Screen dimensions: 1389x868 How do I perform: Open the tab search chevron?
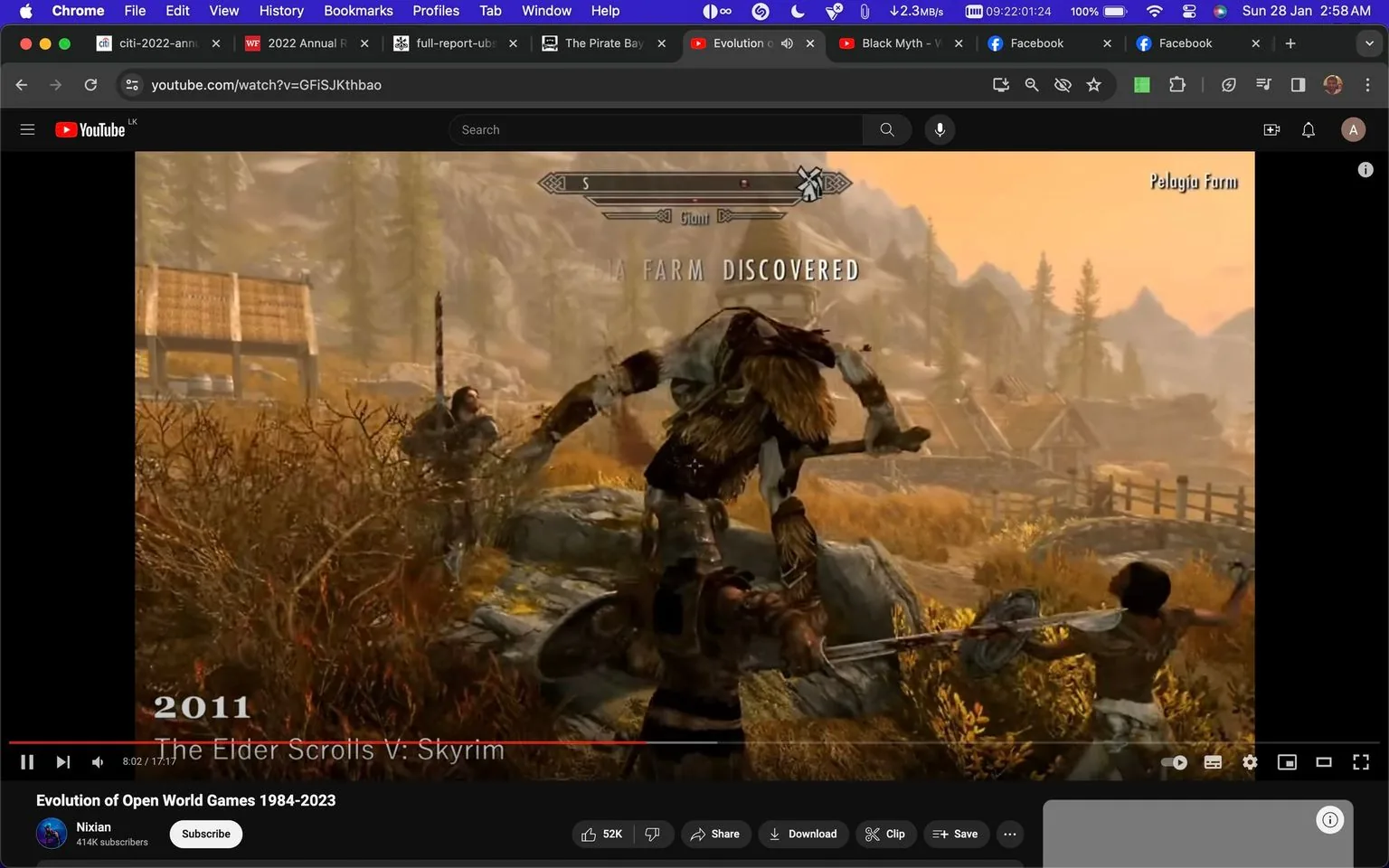coord(1368,42)
